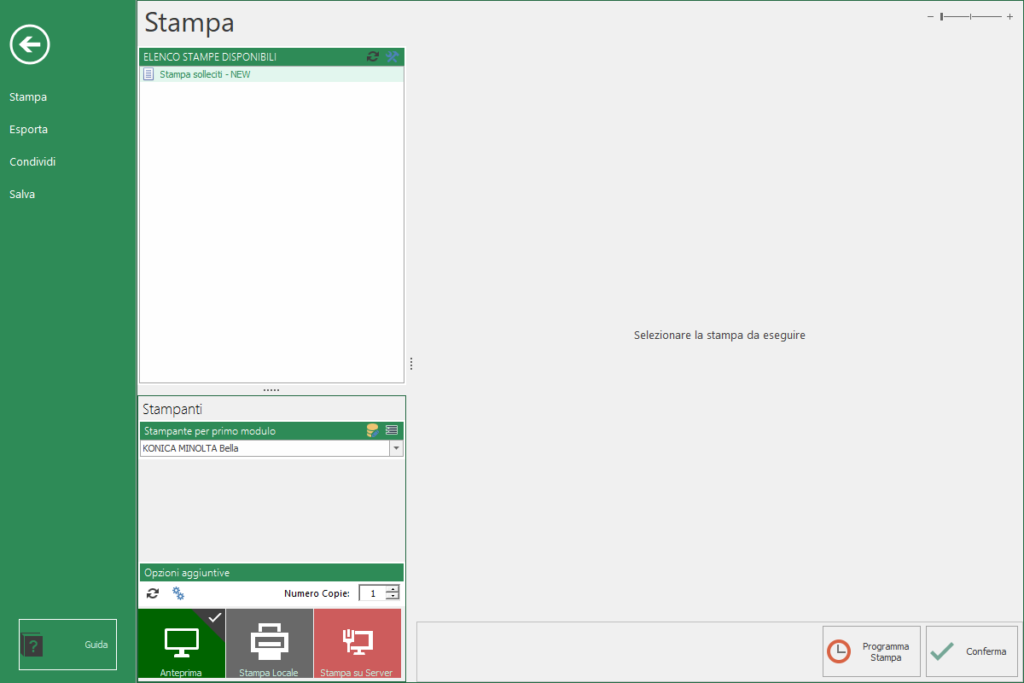Viewport: 1024px width, 683px height.
Task: Go back using the circled arrow icon
Action: point(29,44)
